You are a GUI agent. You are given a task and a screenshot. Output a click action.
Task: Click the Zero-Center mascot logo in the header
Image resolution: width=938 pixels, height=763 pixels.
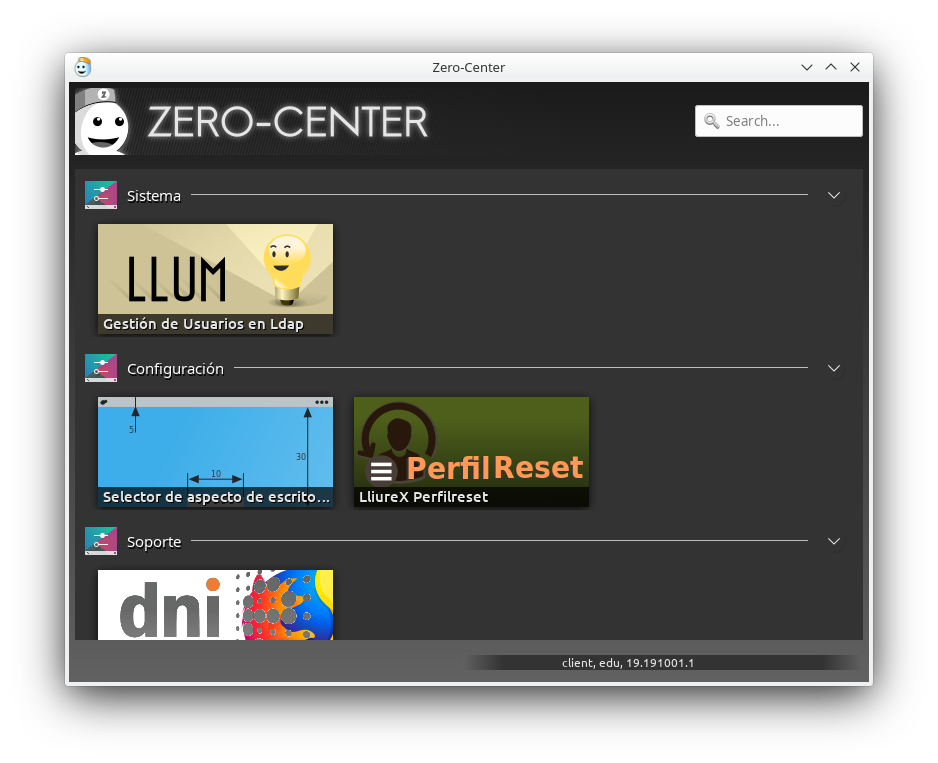103,122
